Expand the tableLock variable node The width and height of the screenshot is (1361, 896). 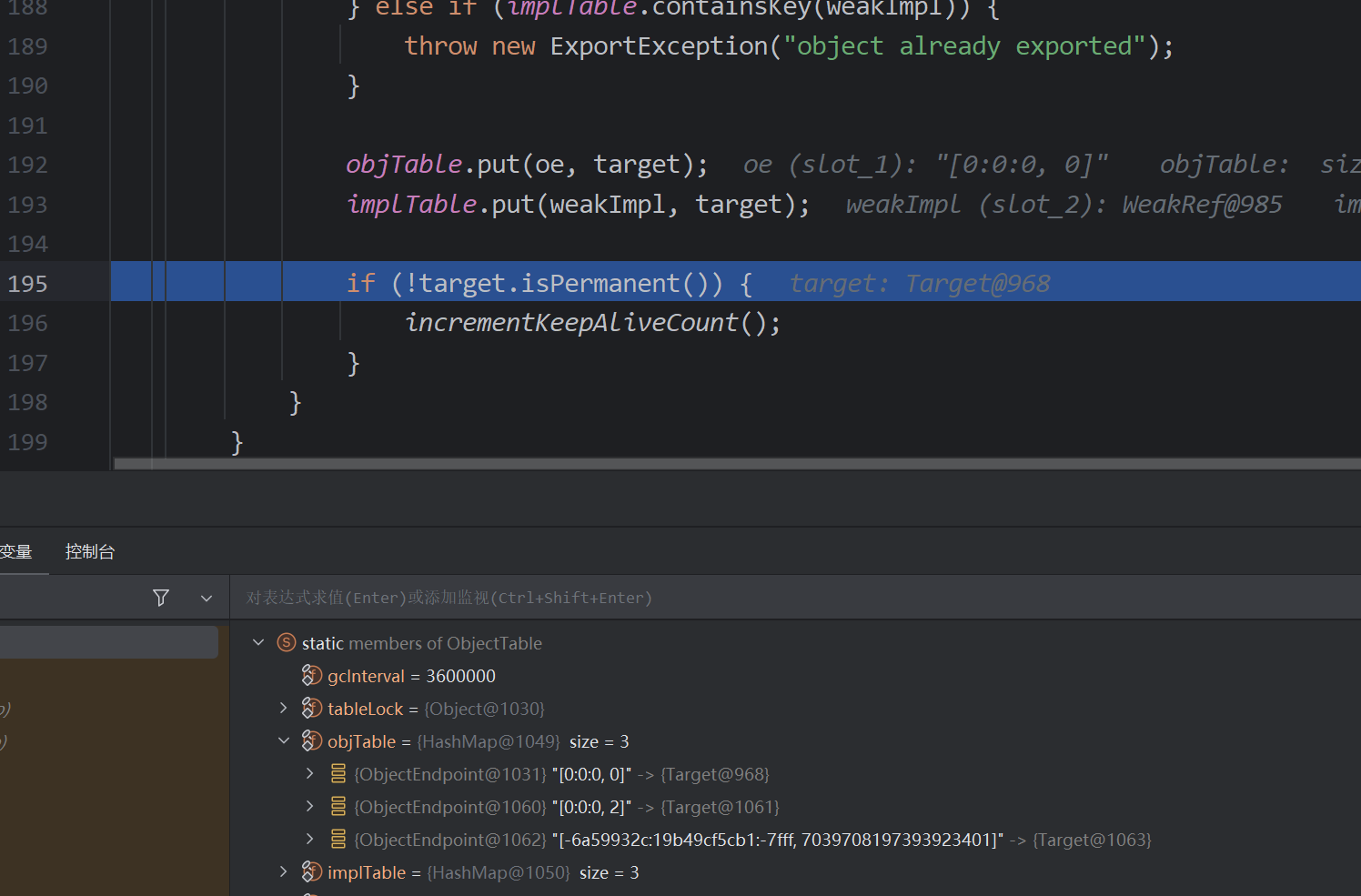(x=284, y=709)
